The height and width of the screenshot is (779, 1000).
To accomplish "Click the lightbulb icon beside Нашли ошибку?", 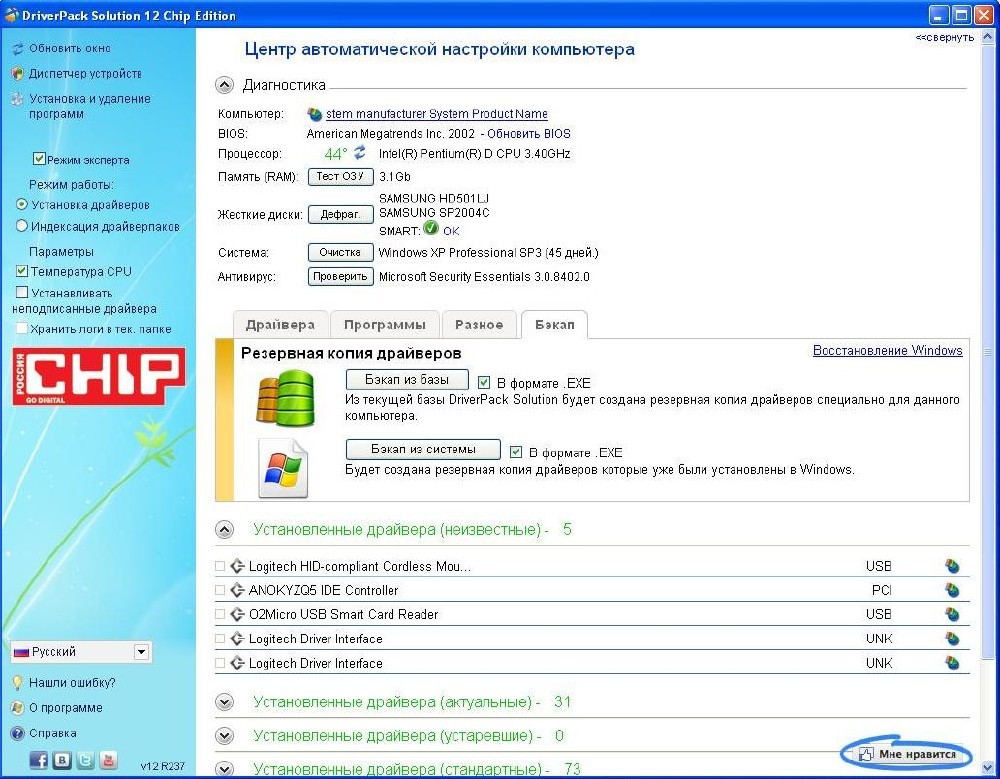I will pos(18,683).
